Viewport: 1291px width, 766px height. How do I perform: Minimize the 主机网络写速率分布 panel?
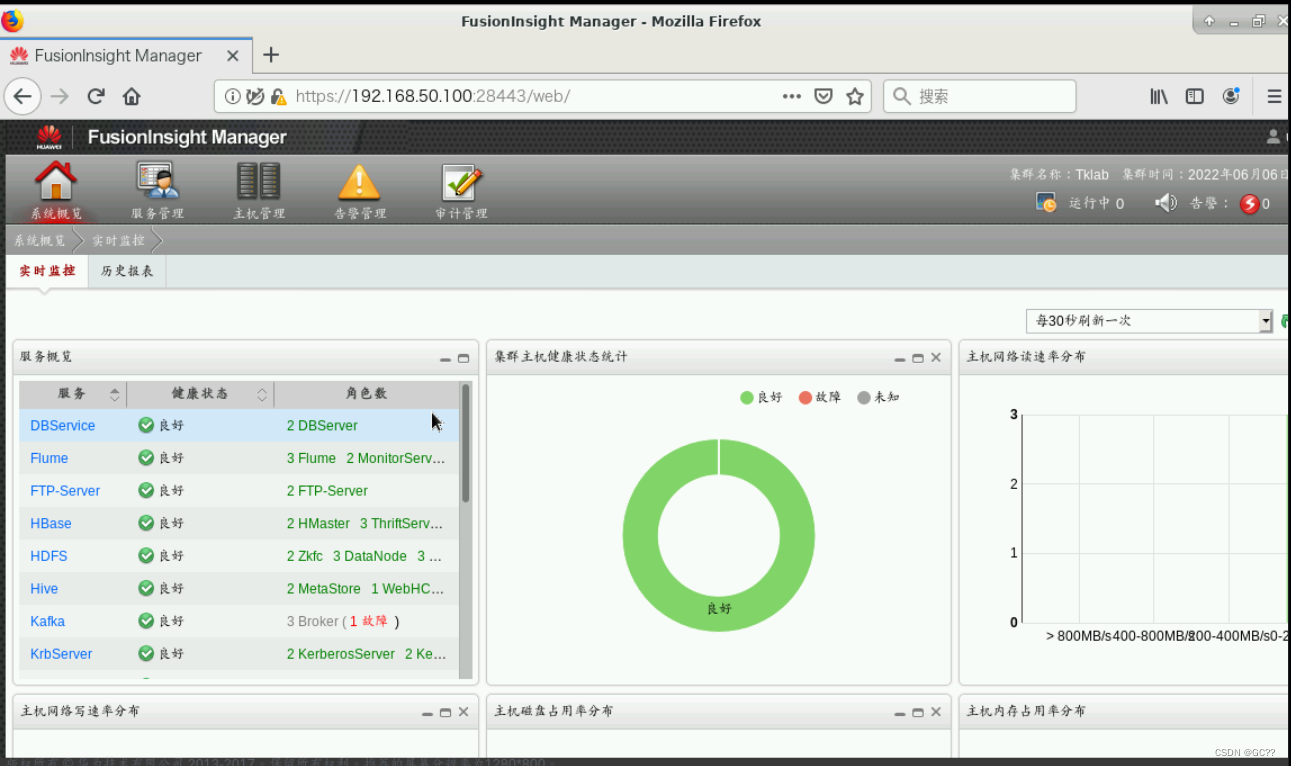coord(428,712)
